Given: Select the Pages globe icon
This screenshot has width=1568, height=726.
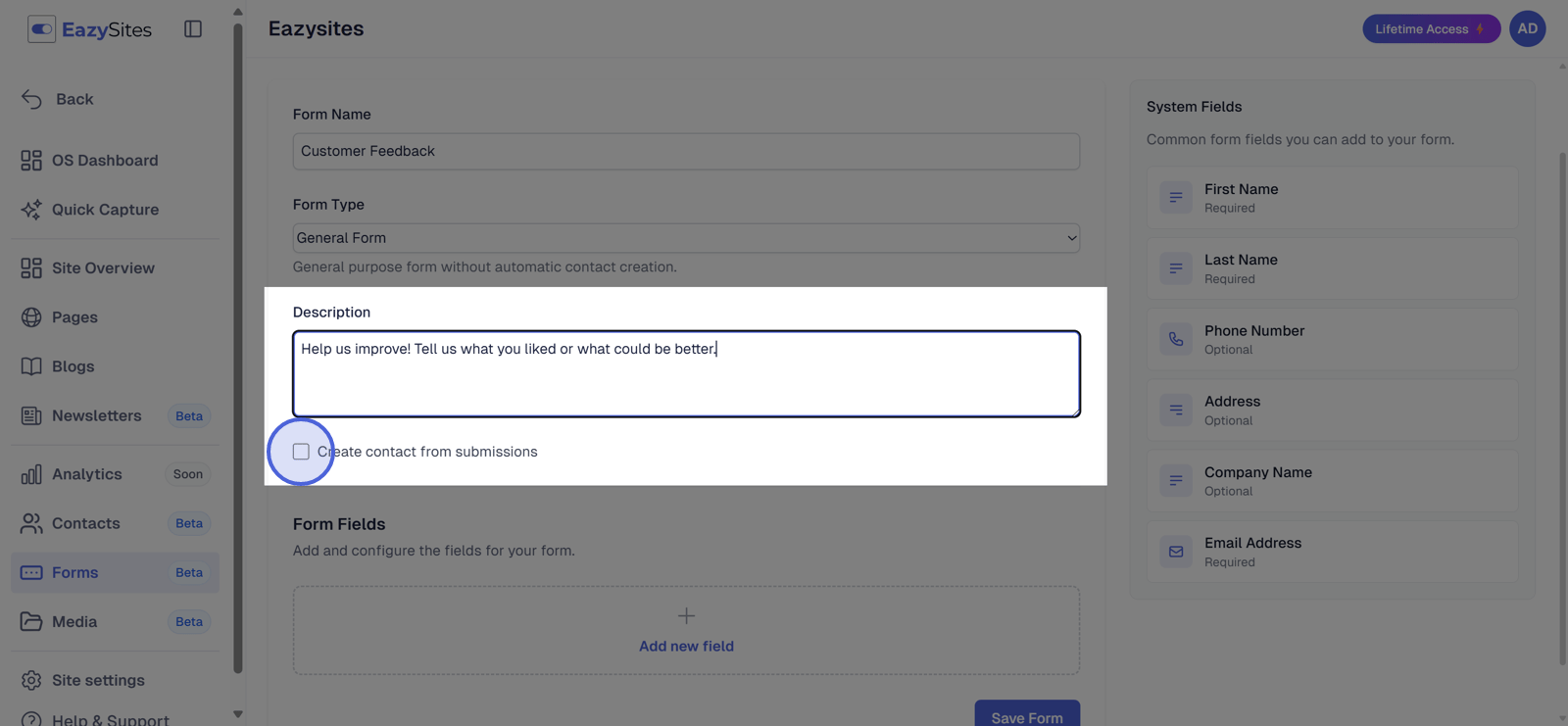Looking at the screenshot, I should pos(31,316).
